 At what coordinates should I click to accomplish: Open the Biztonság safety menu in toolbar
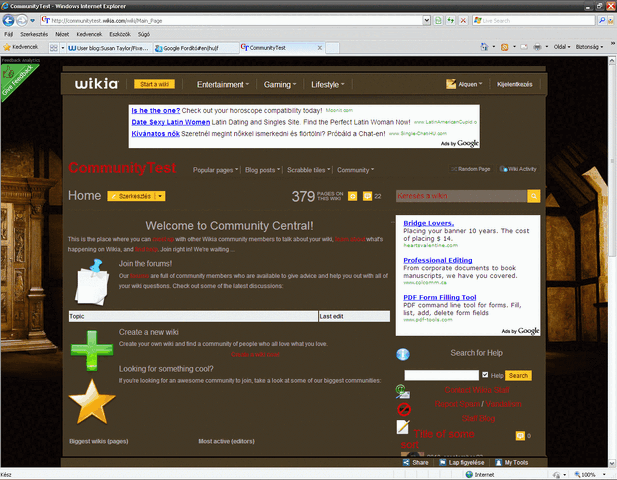click(x=589, y=47)
